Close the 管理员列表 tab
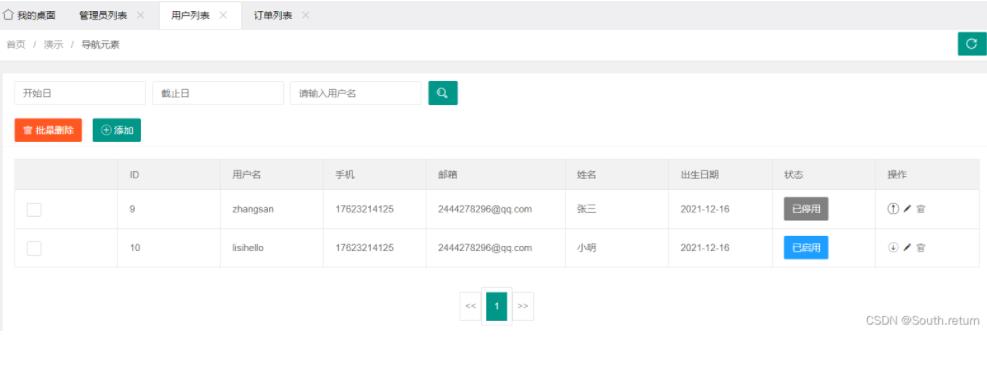 coord(140,15)
